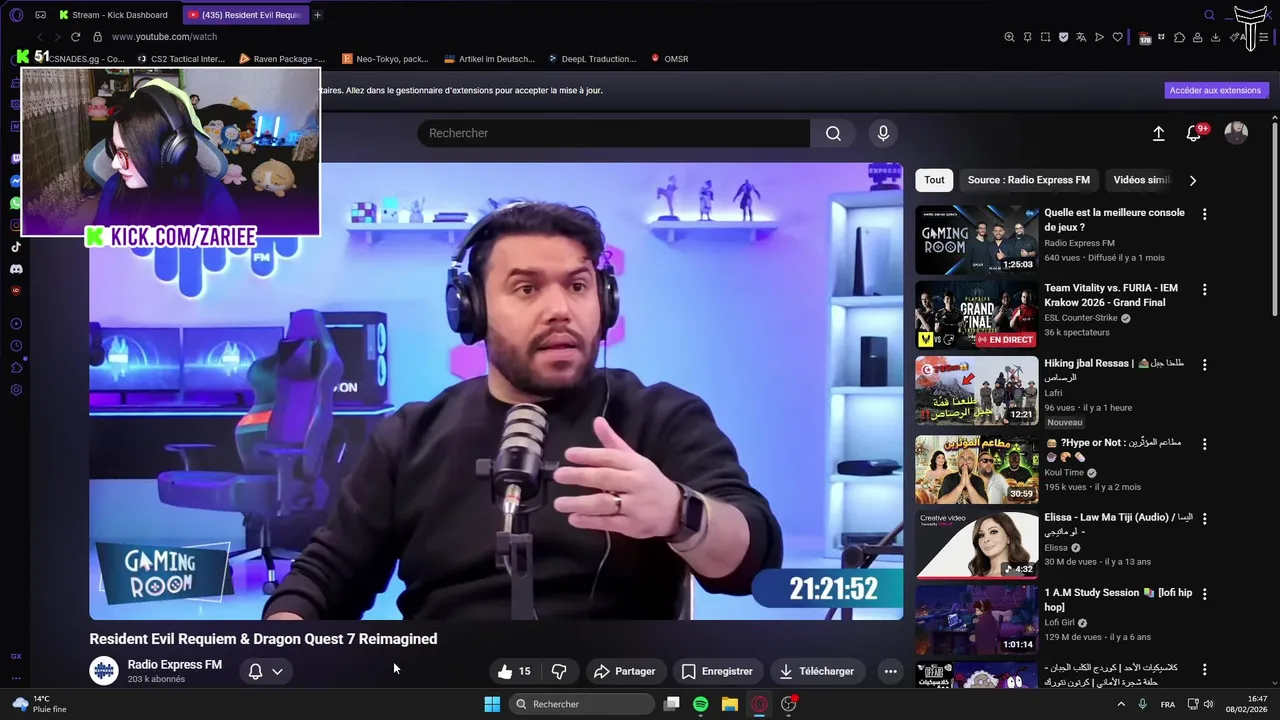1280x720 pixels.
Task: Open sidebar Extensions cube icon
Action: (16, 368)
